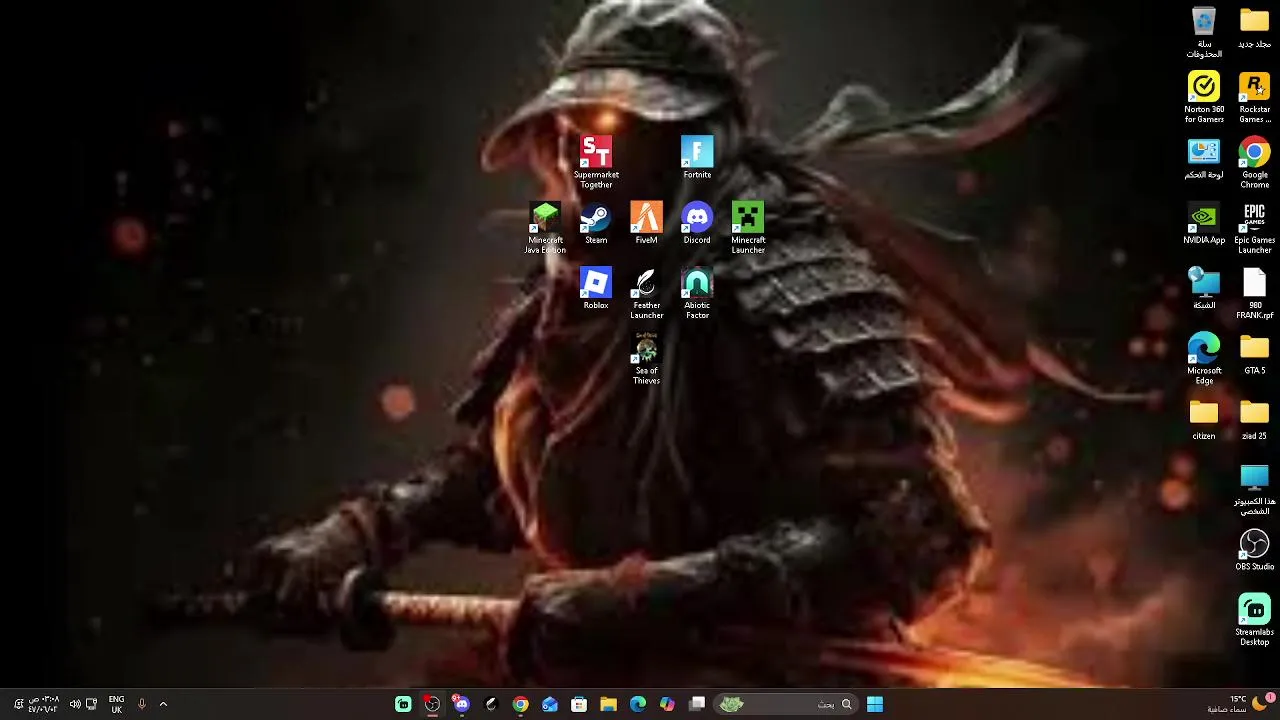
Task: Open the Windows Start menu
Action: click(875, 704)
